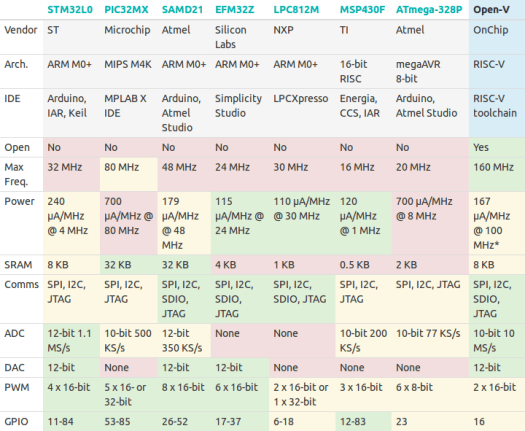The width and height of the screenshot is (525, 431).
Task: Click the RISC-V toolchain cell
Action: coord(497,113)
